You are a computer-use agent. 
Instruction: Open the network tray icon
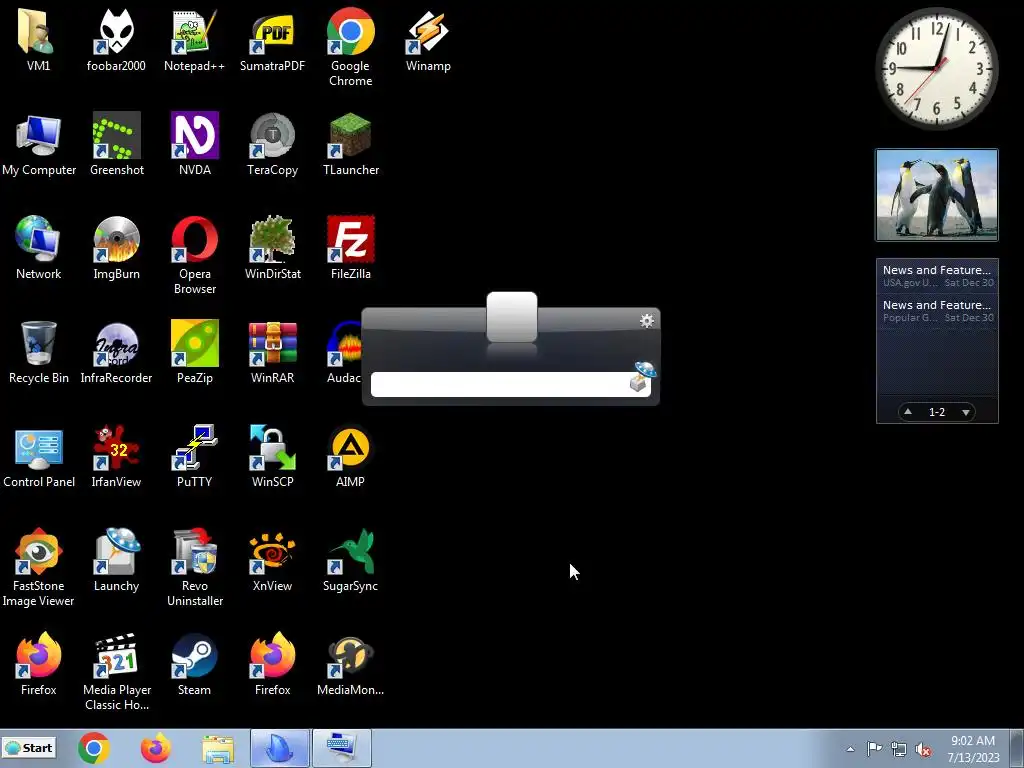[899, 749]
